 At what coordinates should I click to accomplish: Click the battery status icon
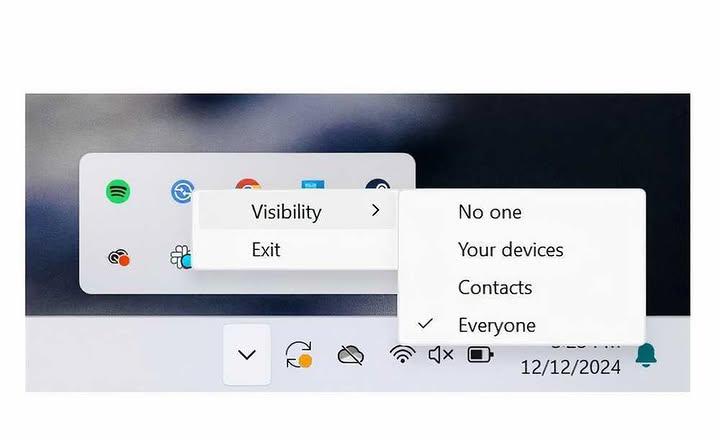click(480, 355)
